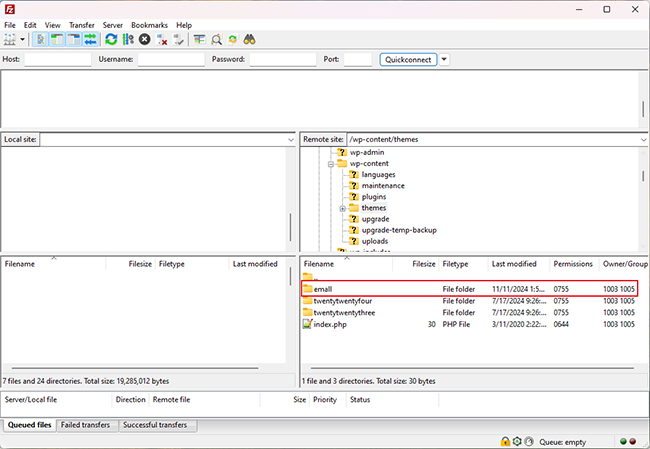Search for files with binoculars icon

249,39
